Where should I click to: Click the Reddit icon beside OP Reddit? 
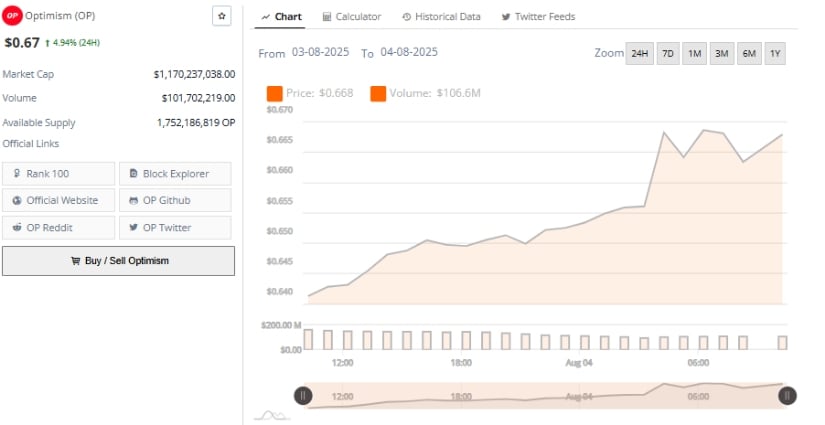(x=17, y=227)
